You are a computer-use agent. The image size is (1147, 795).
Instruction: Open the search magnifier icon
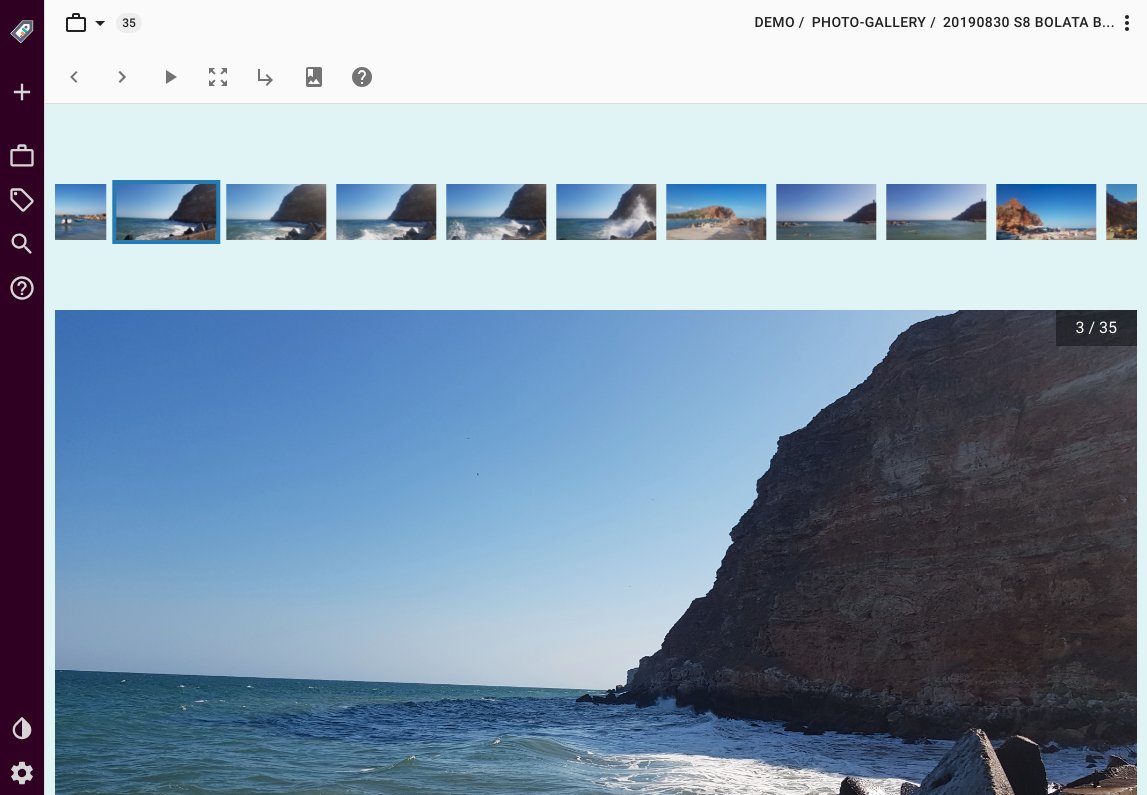pyautogui.click(x=22, y=244)
